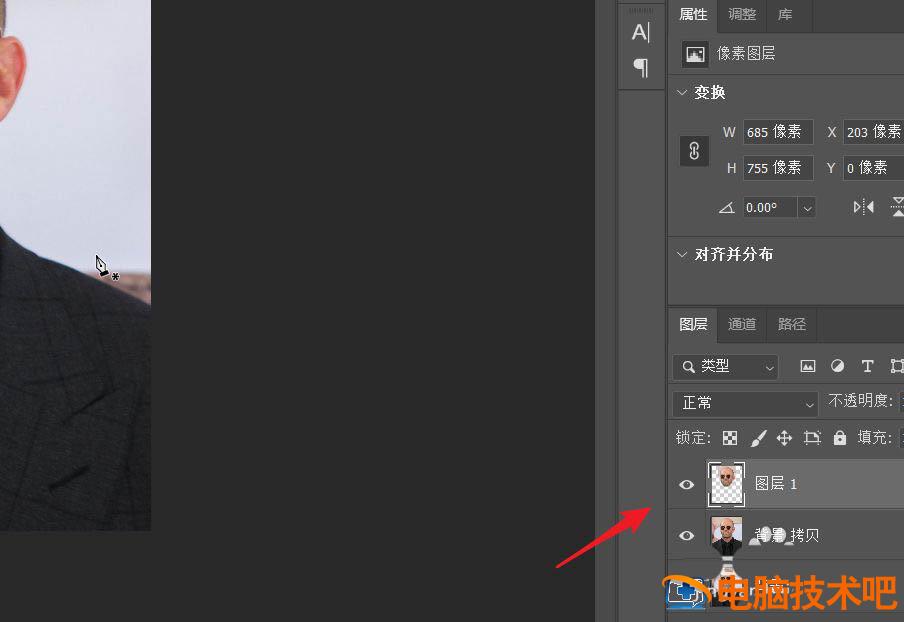Open the Character panel icon
This screenshot has height=622, width=904.
(641, 32)
